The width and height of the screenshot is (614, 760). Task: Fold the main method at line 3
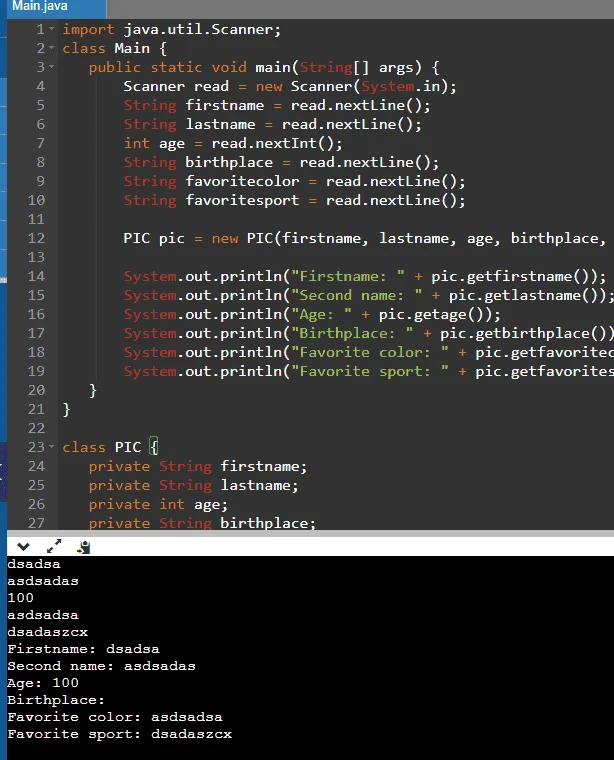pyautogui.click(x=51, y=67)
